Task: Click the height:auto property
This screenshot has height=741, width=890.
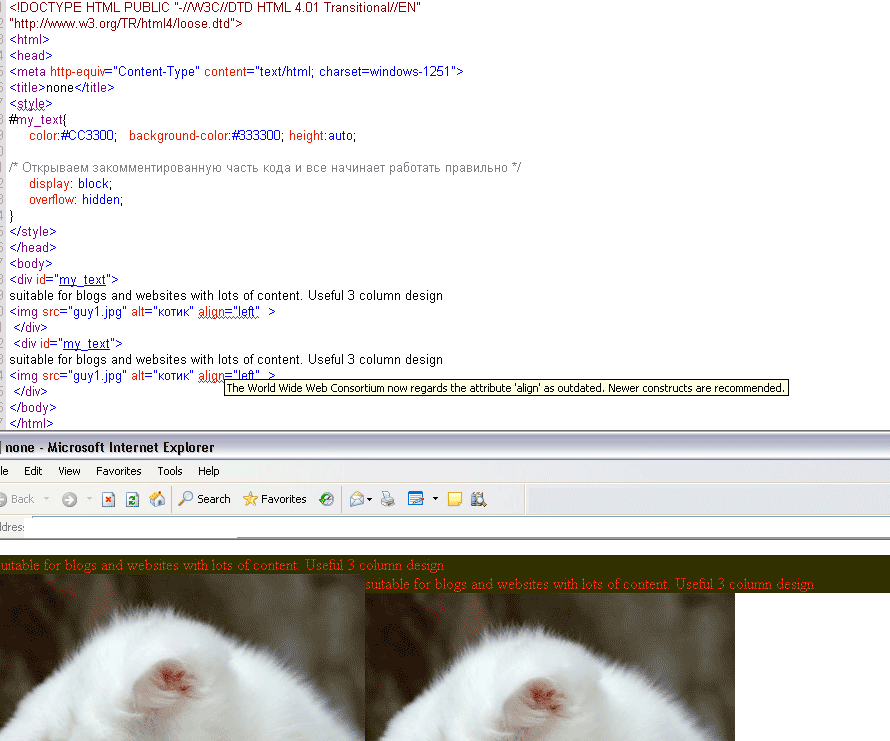Action: [x=322, y=136]
